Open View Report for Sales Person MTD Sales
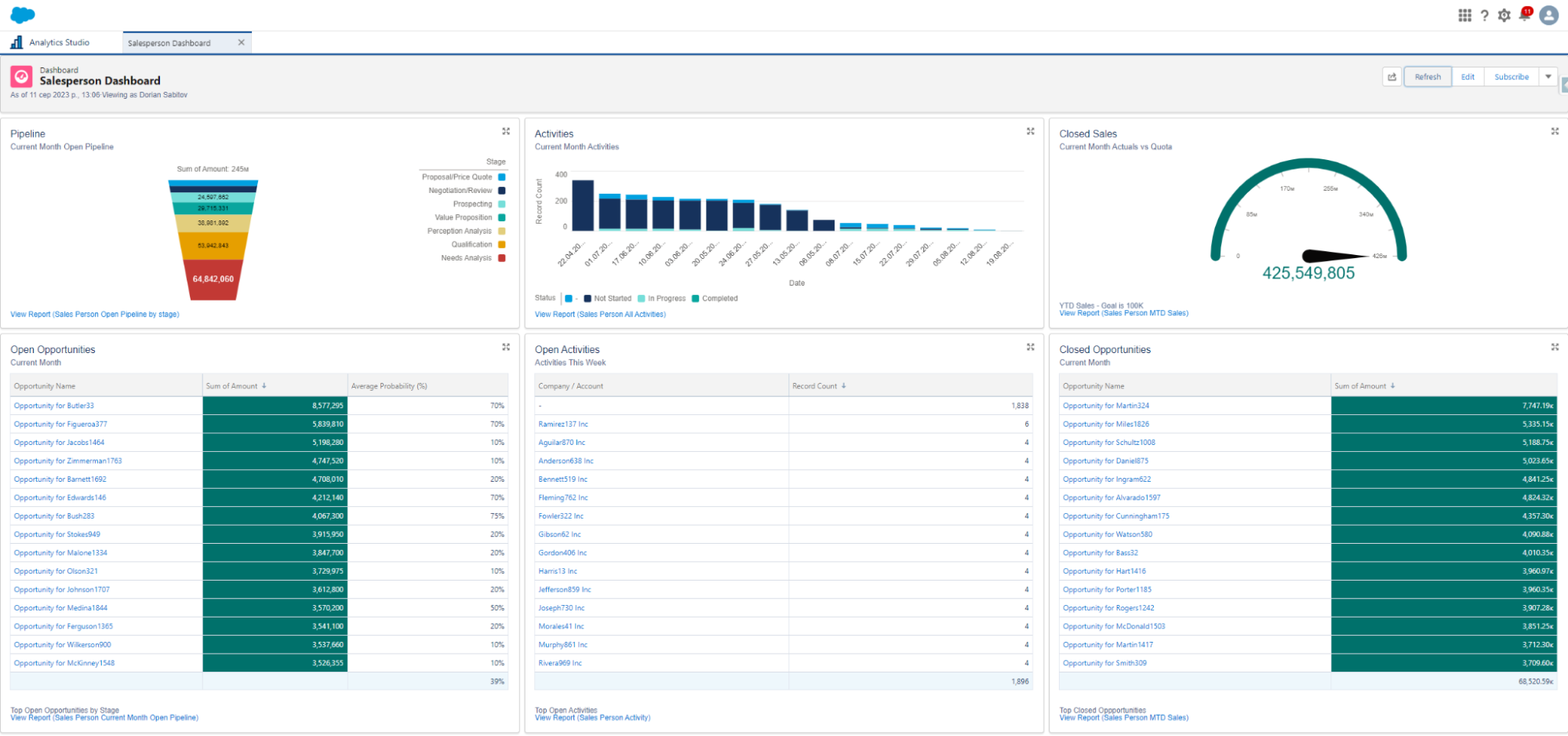The image size is (1568, 736). (x=1123, y=312)
